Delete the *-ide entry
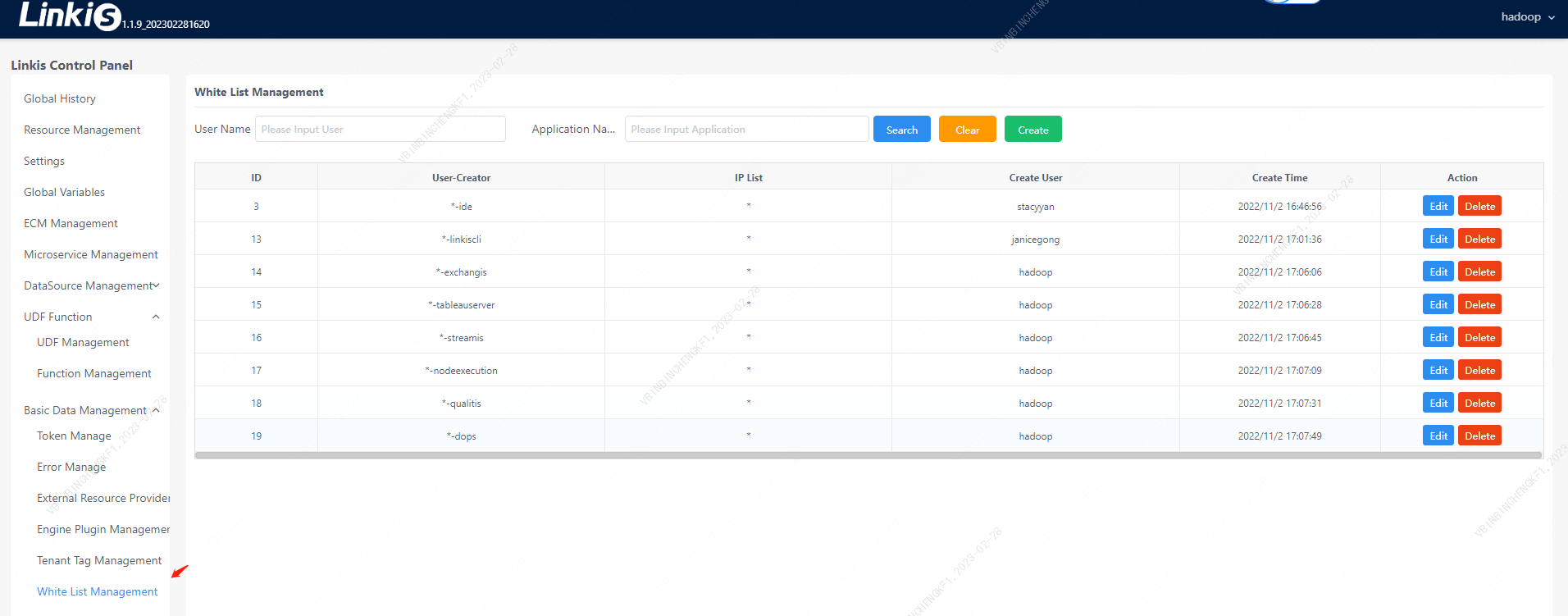The height and width of the screenshot is (616, 1568). [1479, 207]
